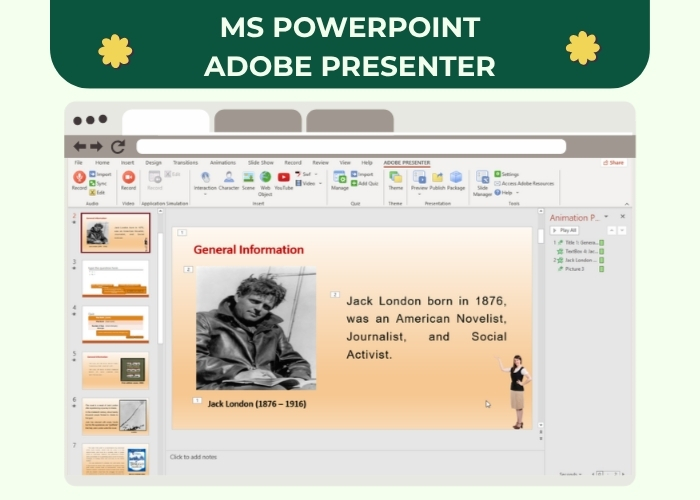Image resolution: width=700 pixels, height=500 pixels.
Task: Open the File menu tab
Action: coord(79,162)
